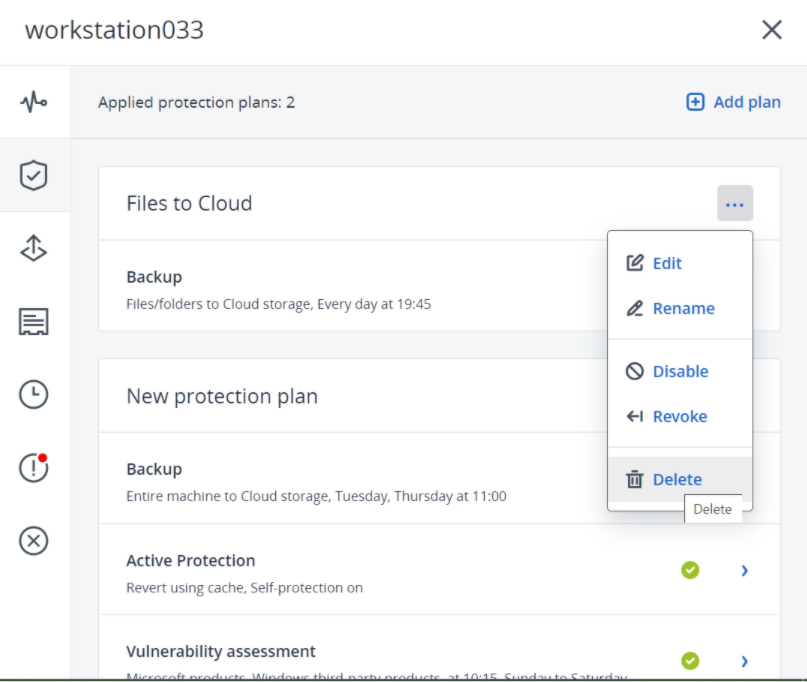Viewport: 807px width, 682px height.
Task: Choose Revoke from the plan menu
Action: point(680,416)
